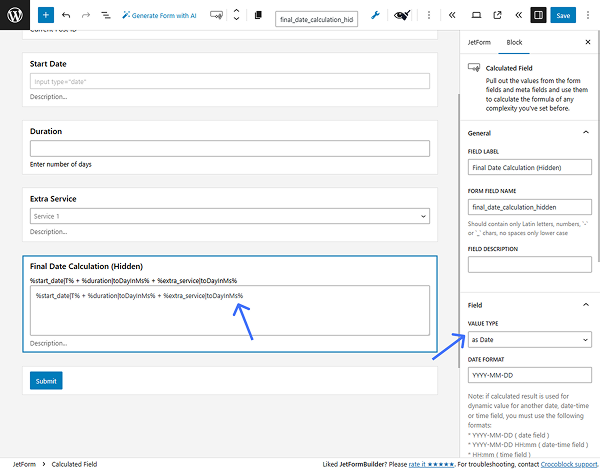
Task: Collapse the General panel
Action: (528, 133)
